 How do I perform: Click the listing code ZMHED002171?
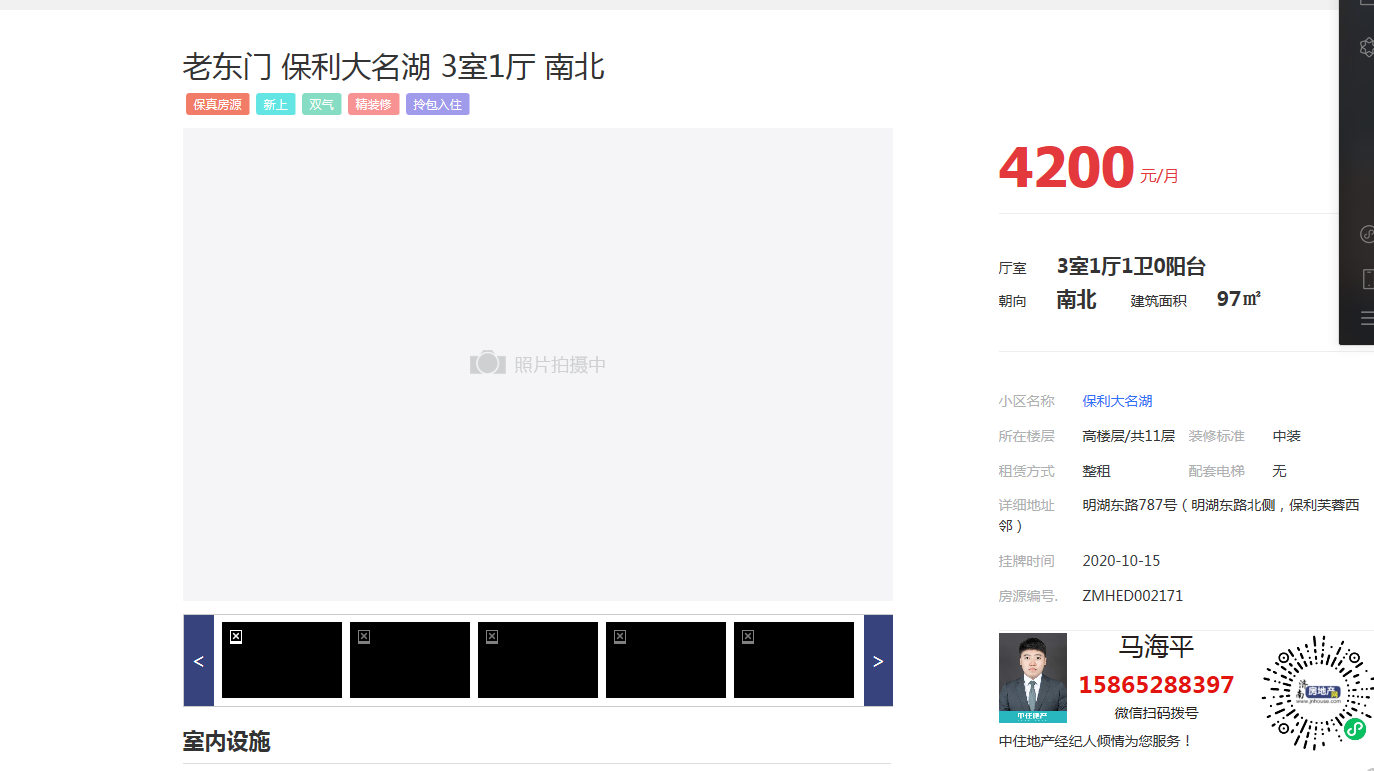click(x=1132, y=596)
